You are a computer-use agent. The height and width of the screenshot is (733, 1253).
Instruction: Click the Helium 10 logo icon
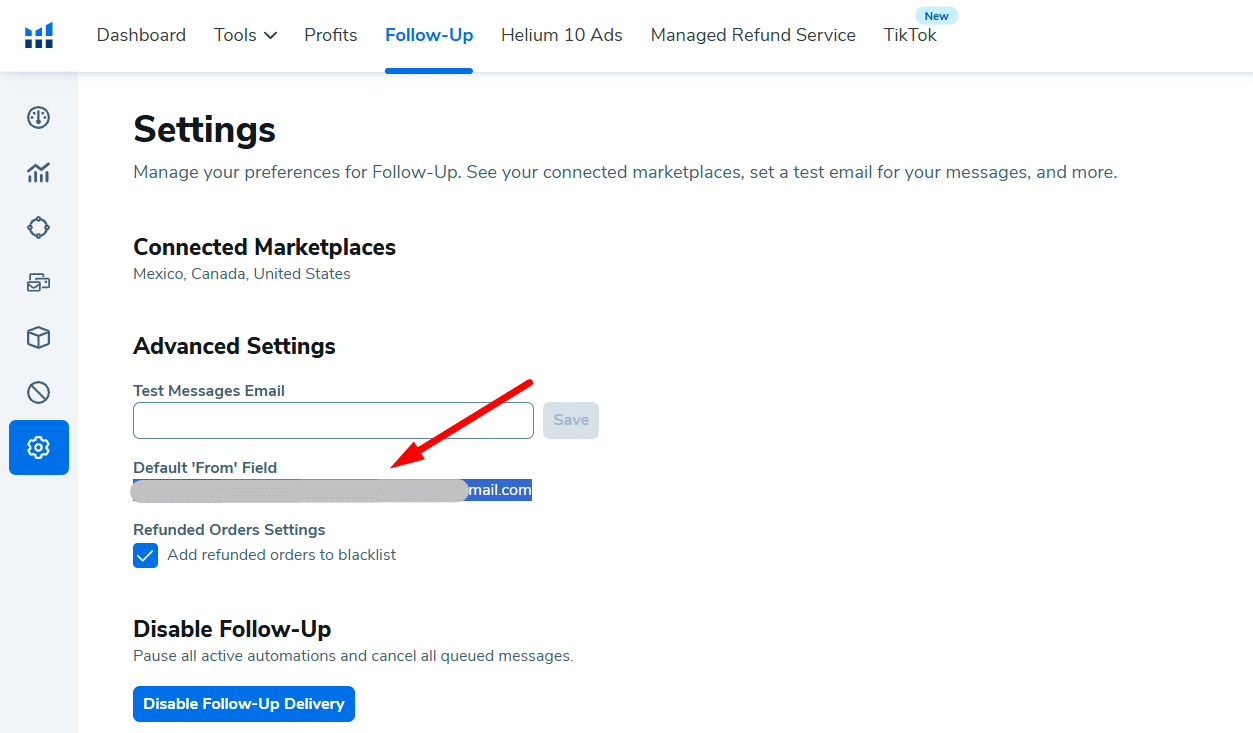pyautogui.click(x=39, y=36)
